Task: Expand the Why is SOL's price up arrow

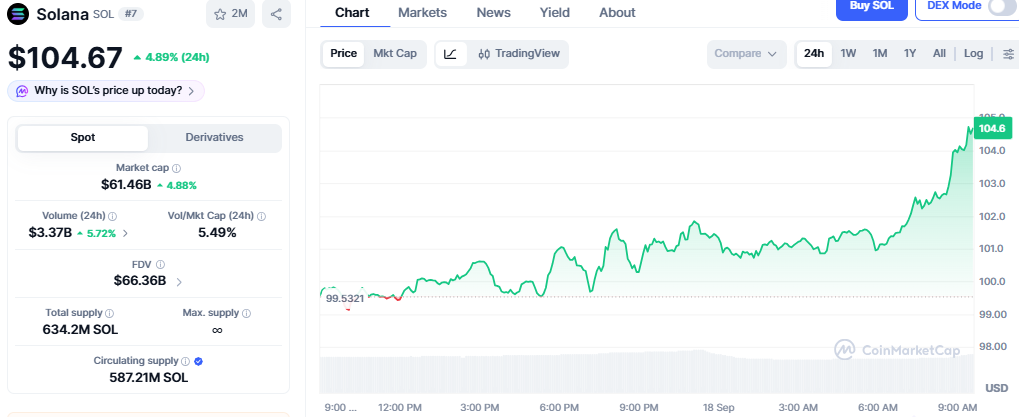Action: point(191,92)
